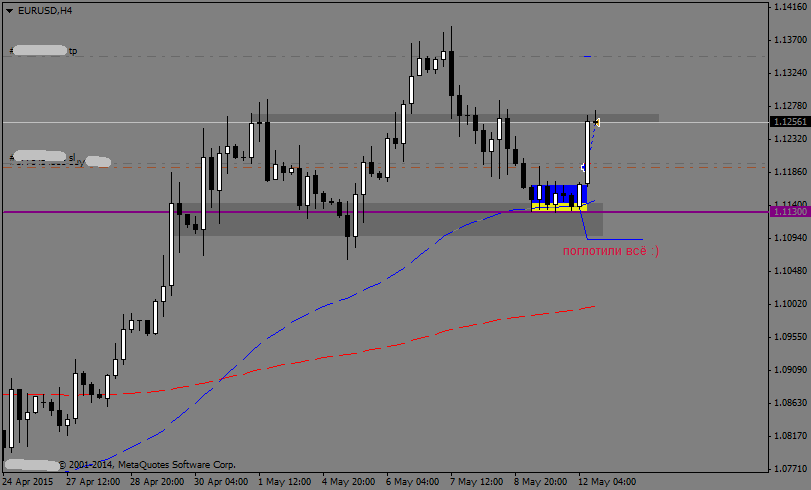Click the '28 Apr 20:00' time axis label

click(157, 482)
